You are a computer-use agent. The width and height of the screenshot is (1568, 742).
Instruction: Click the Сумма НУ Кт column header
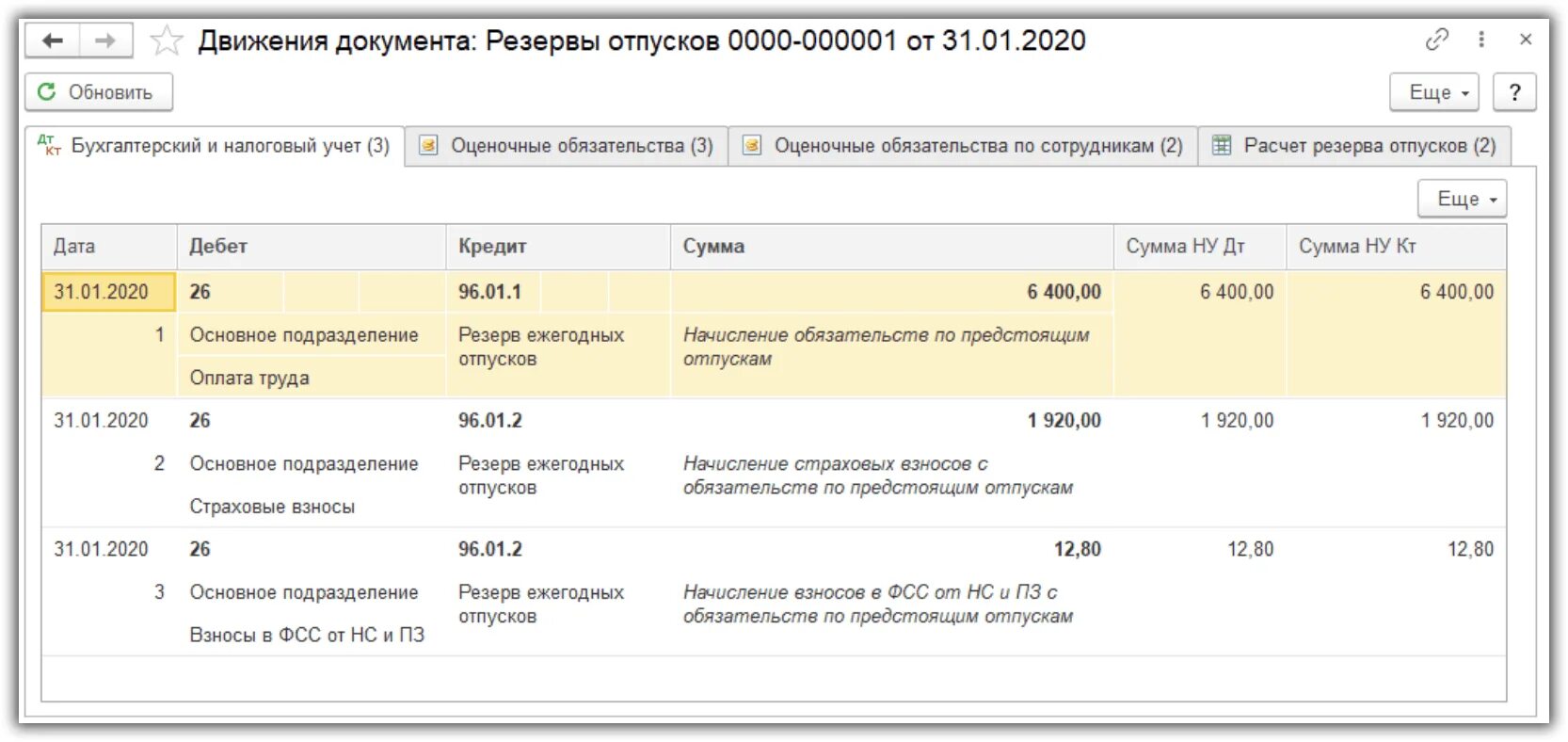[1396, 247]
